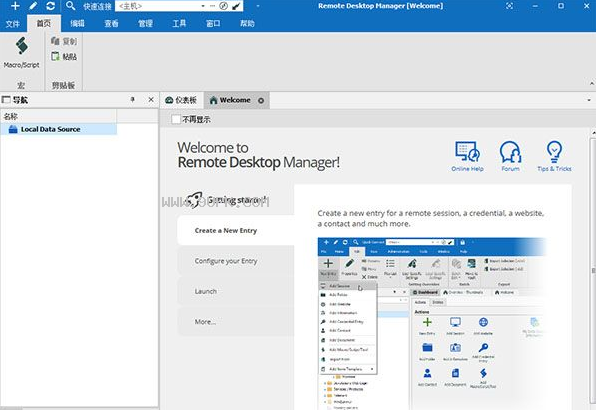Click the 名称 column header
This screenshot has width=596, height=410.
click(59, 116)
